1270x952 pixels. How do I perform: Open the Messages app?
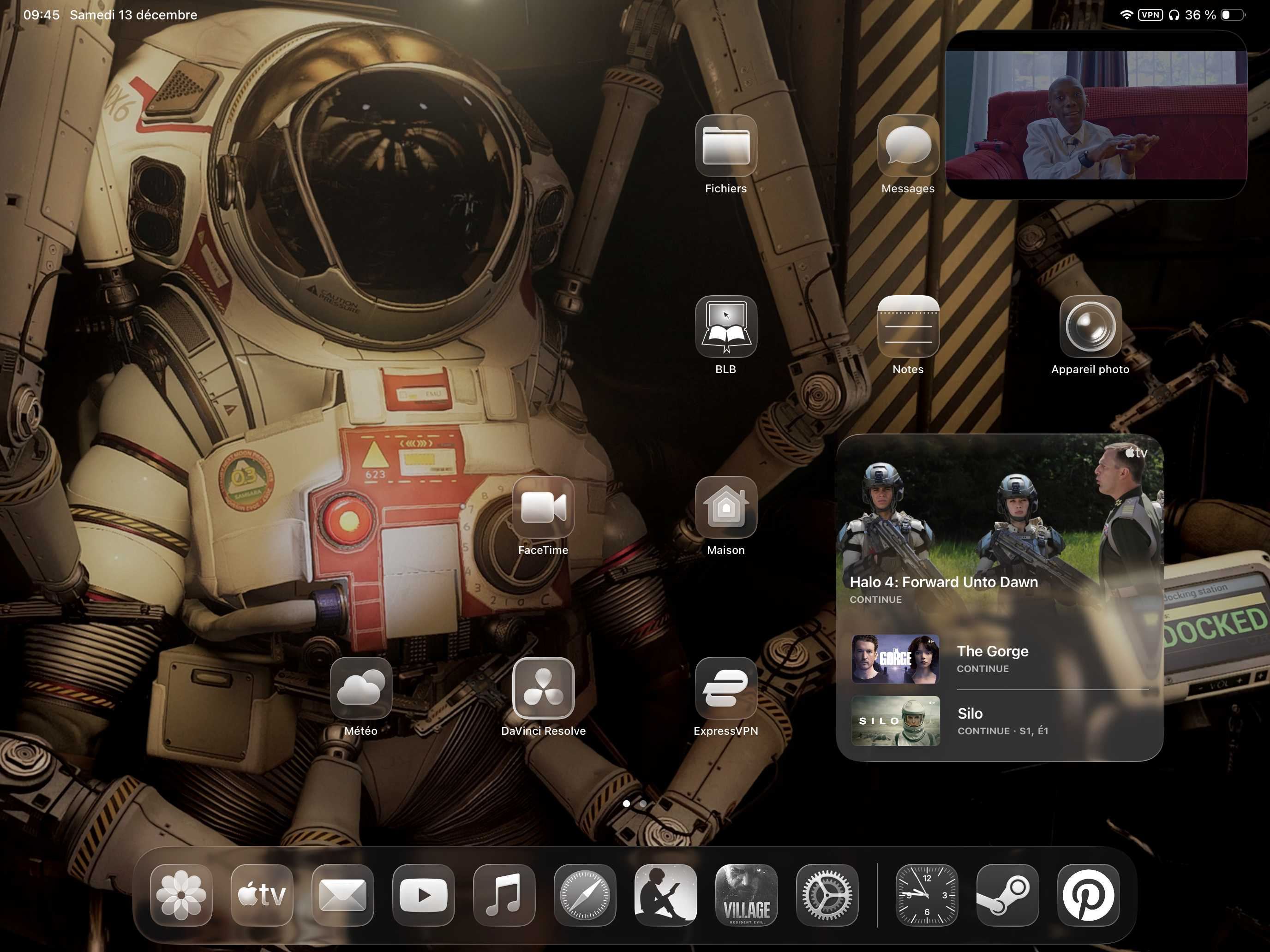click(x=908, y=146)
